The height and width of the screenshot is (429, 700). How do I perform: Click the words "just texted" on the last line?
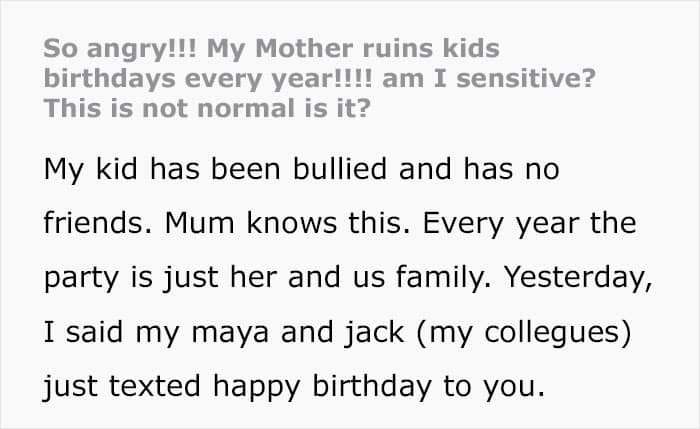click(x=121, y=387)
